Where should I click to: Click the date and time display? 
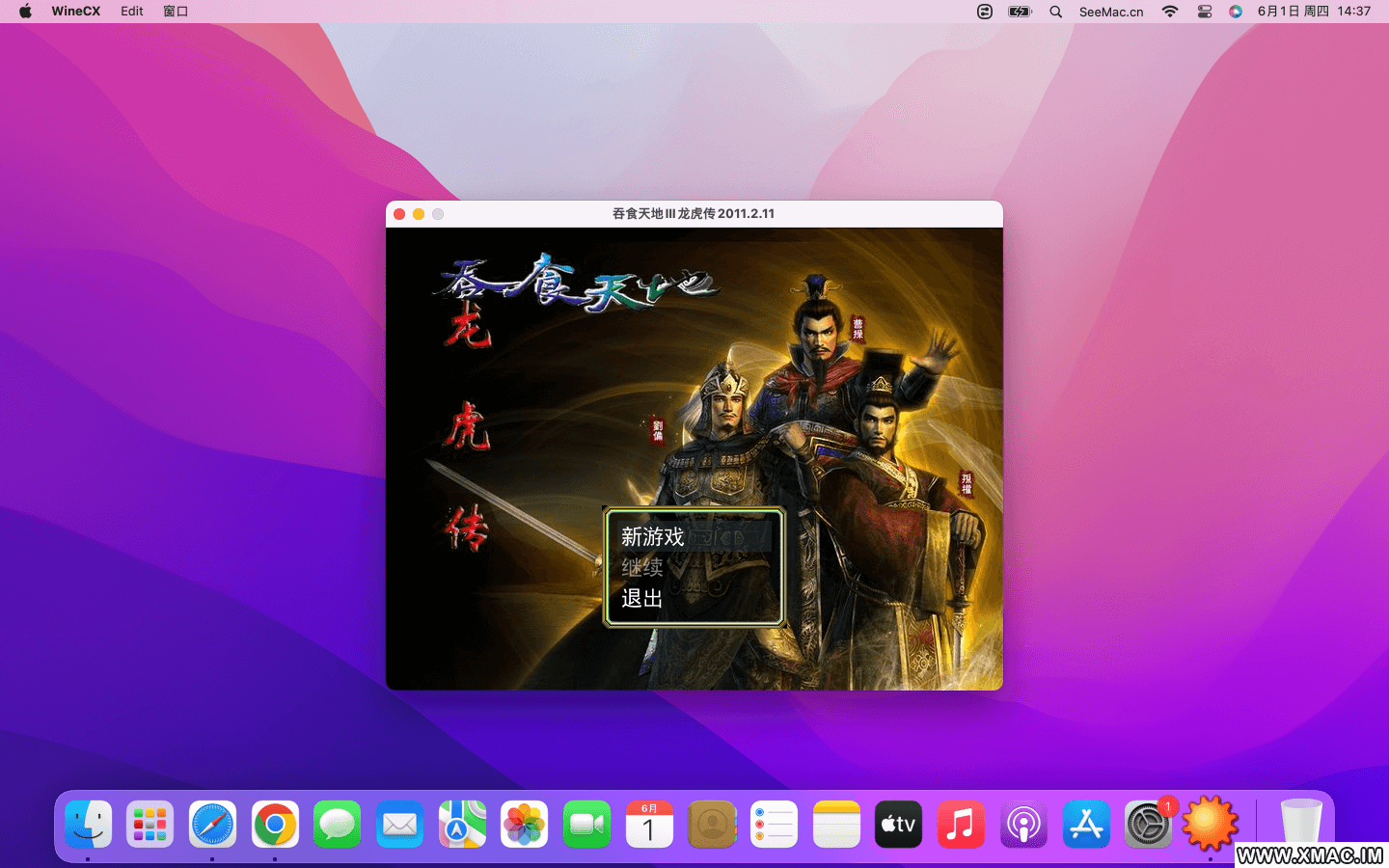[x=1314, y=12]
